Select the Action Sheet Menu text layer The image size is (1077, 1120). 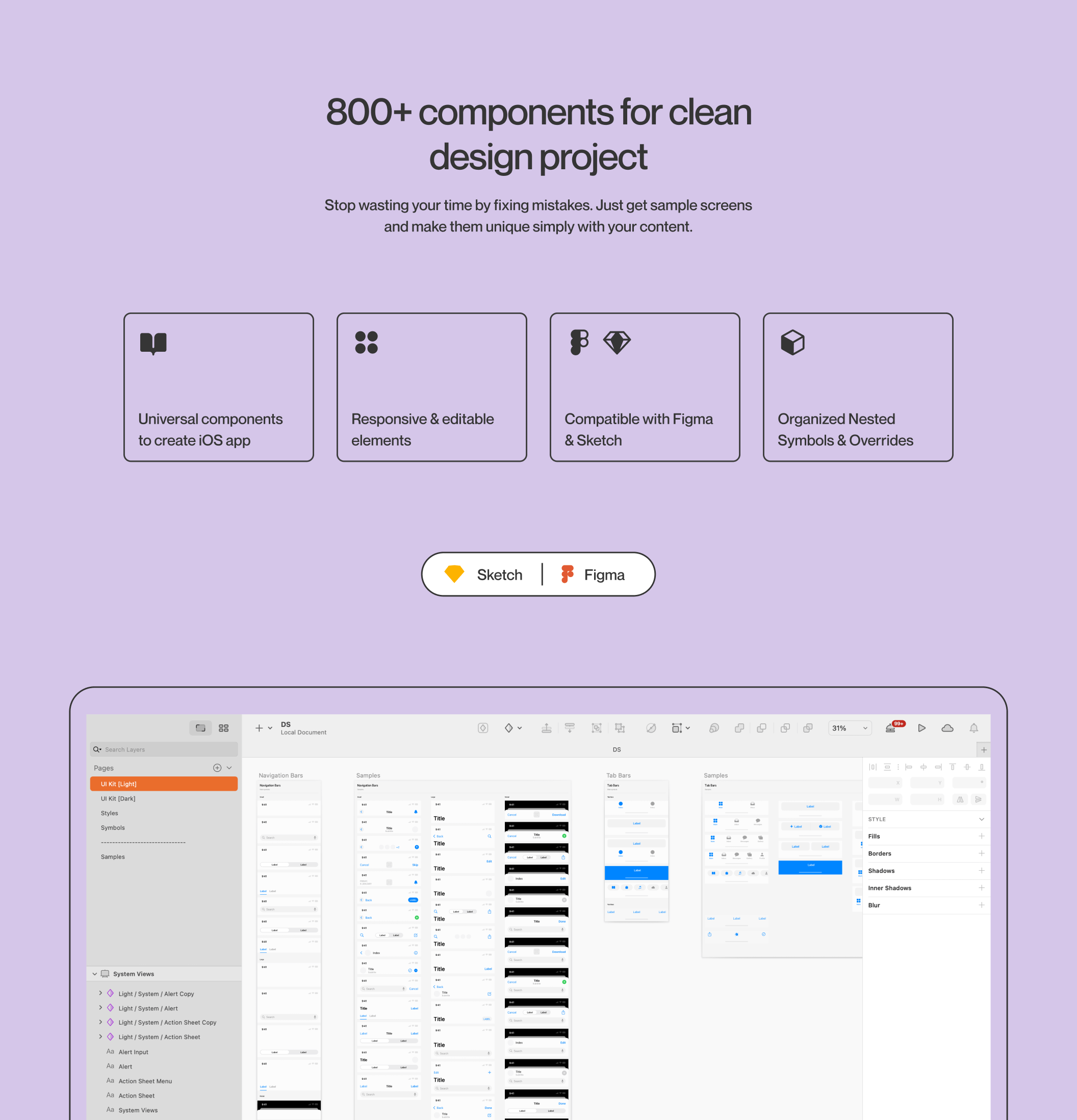tap(145, 1081)
